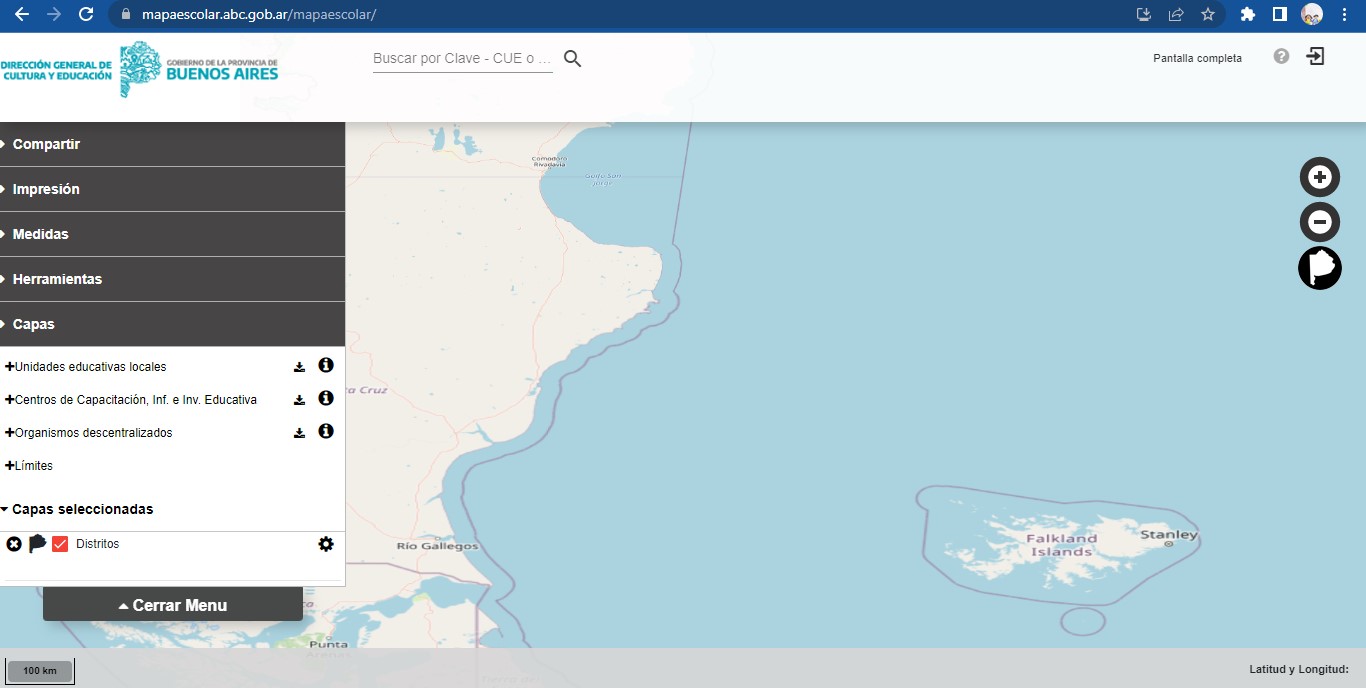Expand the Límites layer group
Viewport: 1366px width, 688px height.
[x=10, y=466]
